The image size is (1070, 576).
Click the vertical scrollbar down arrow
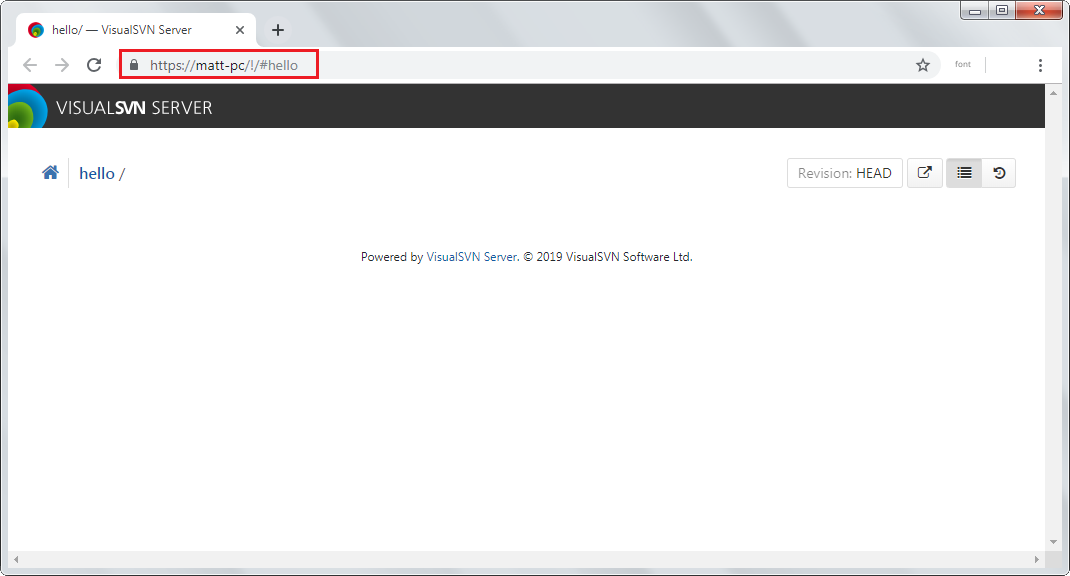click(1053, 541)
